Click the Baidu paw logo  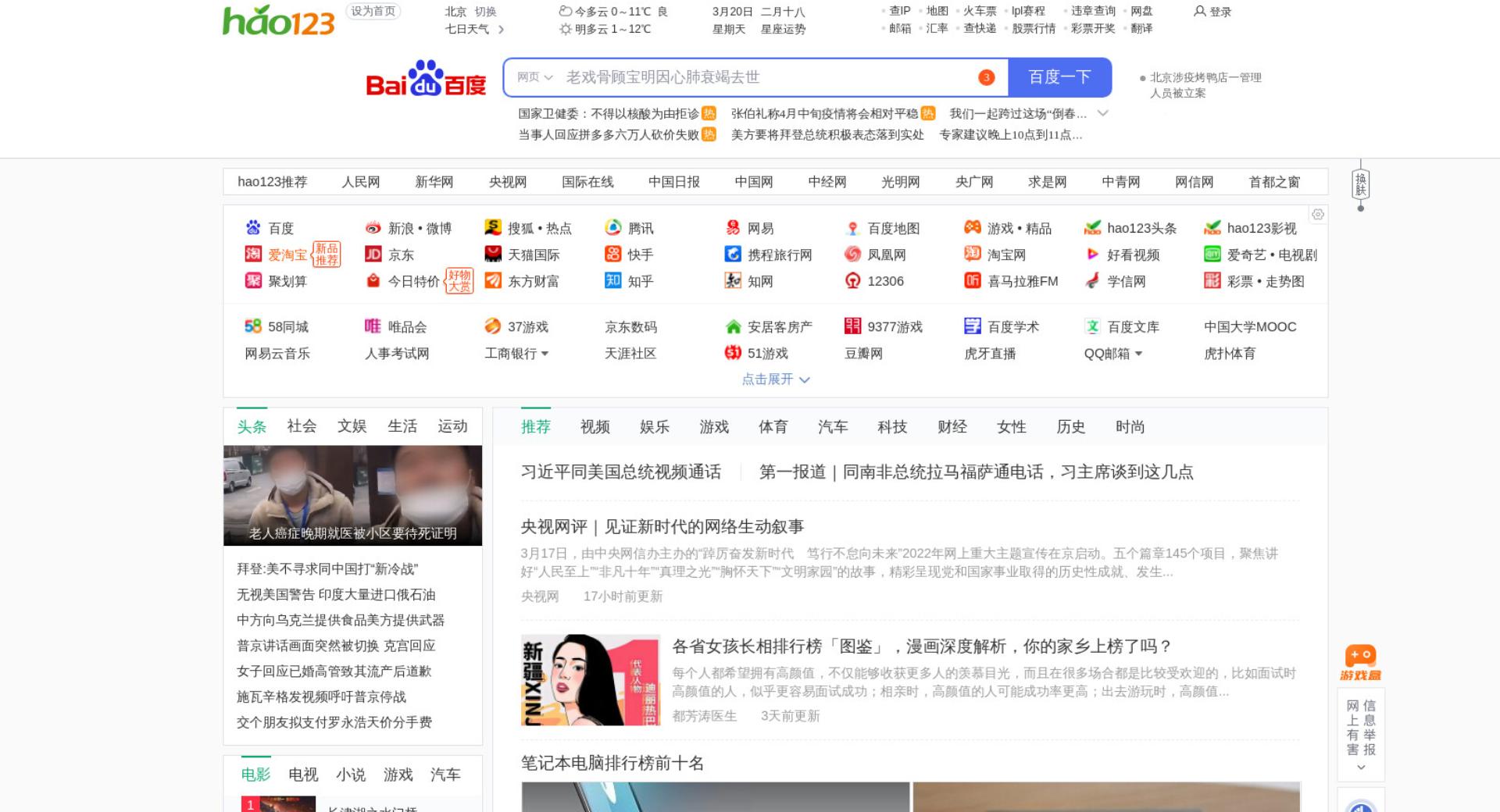tap(426, 77)
